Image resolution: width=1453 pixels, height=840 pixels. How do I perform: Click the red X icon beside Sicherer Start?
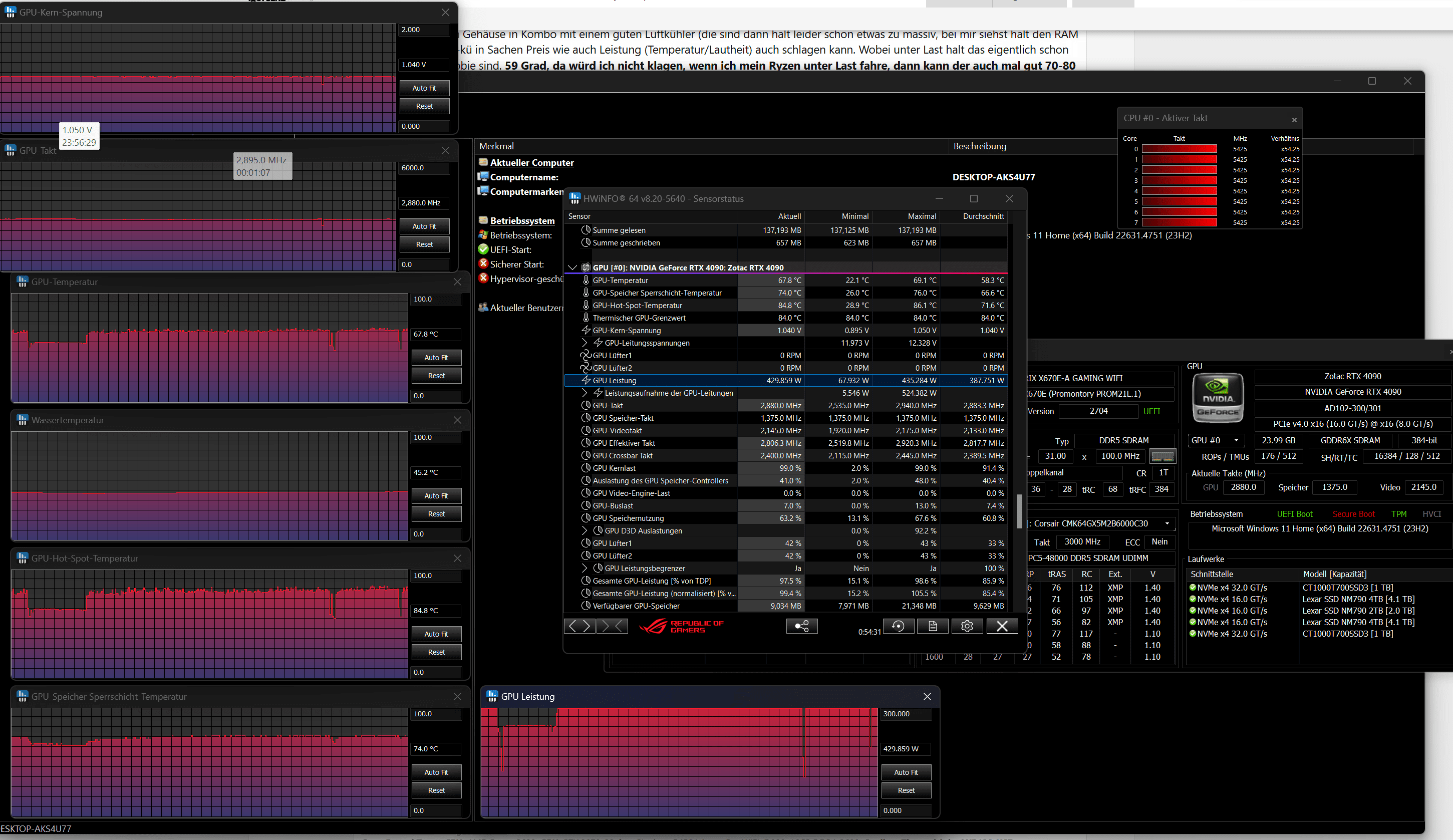point(483,263)
